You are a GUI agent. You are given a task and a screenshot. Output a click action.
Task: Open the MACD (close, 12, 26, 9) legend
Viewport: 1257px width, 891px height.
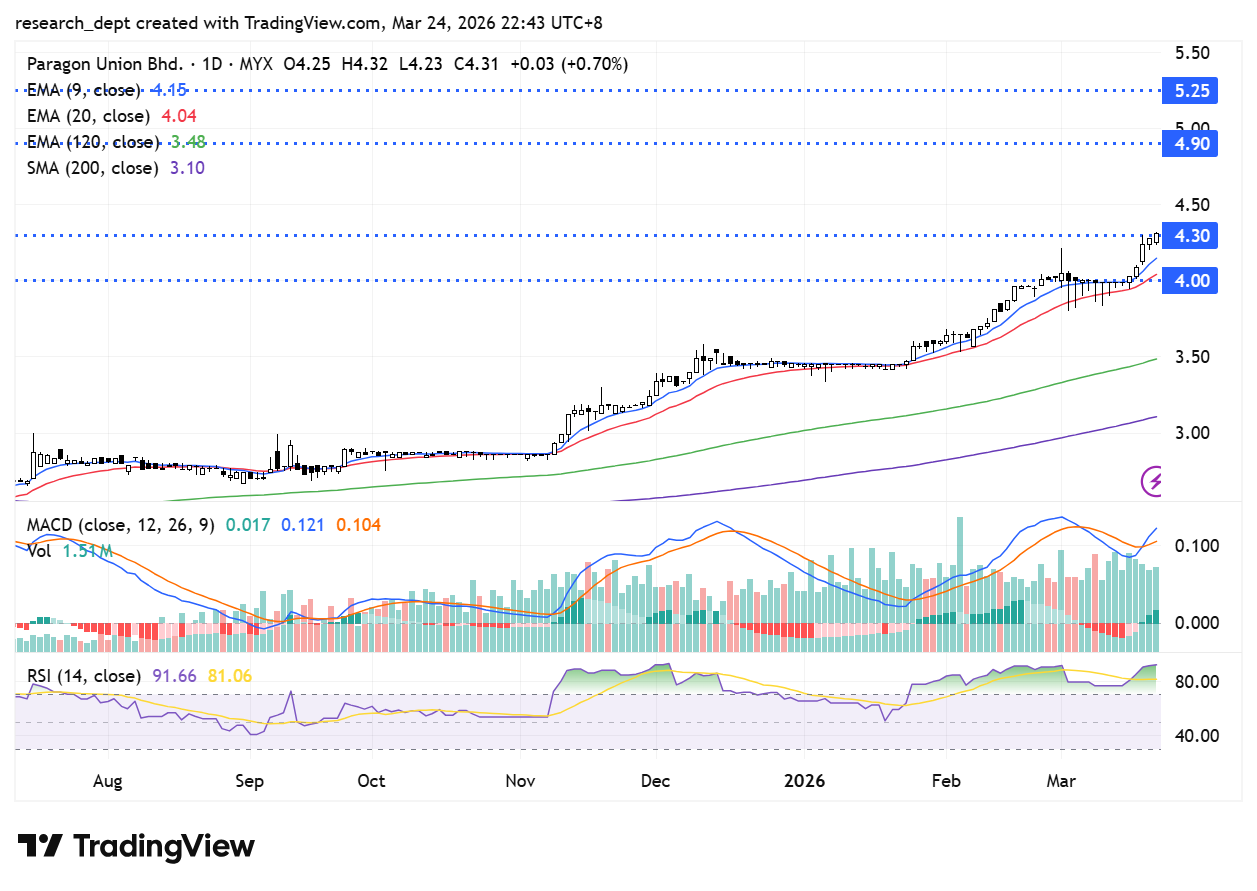120,525
